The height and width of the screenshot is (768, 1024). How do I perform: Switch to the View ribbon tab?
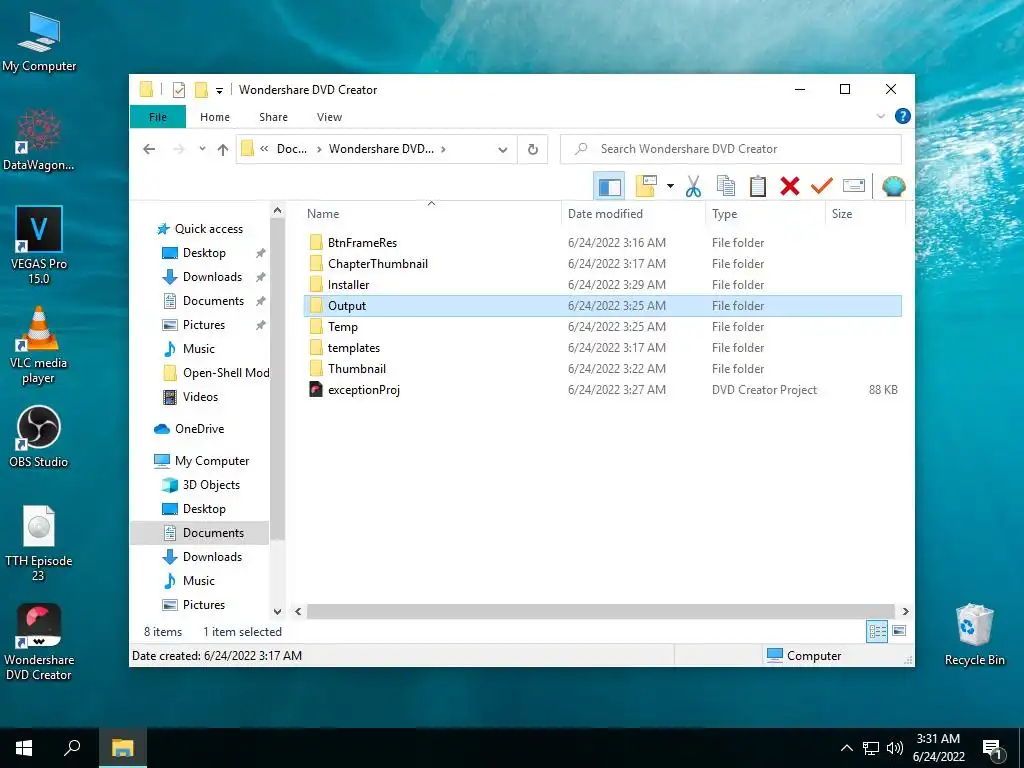coord(329,117)
